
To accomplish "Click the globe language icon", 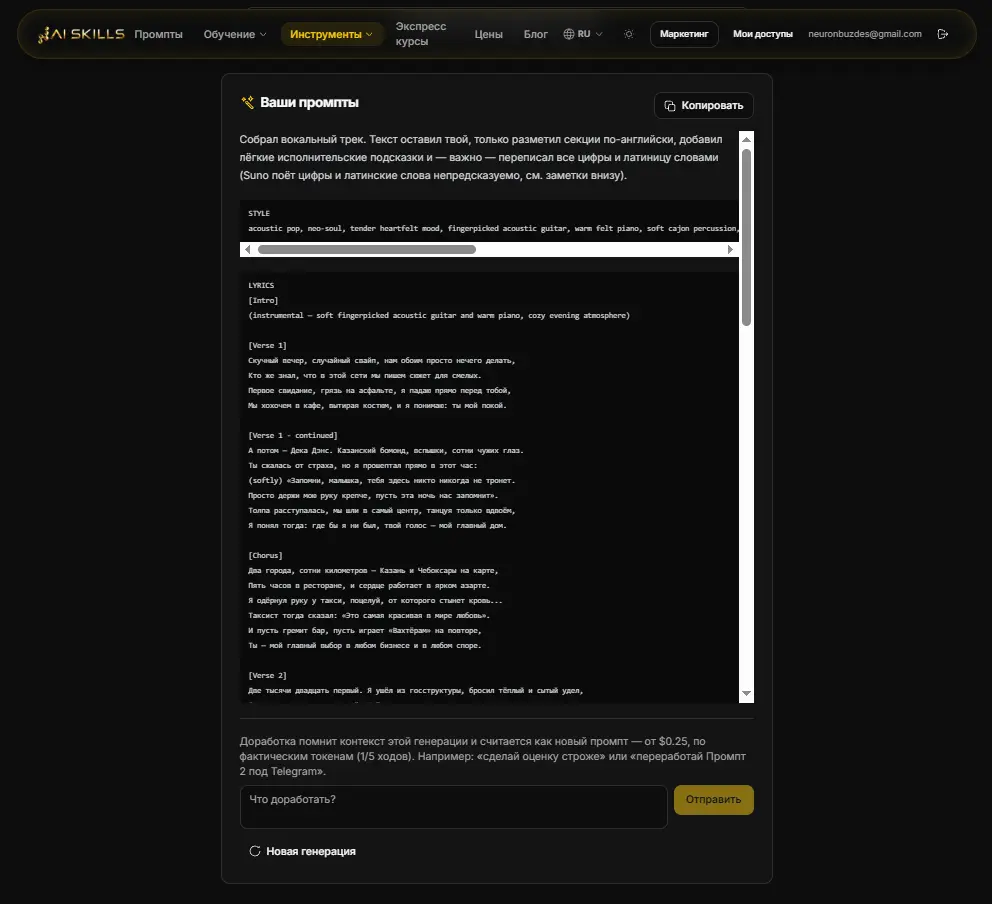I will (x=569, y=34).
